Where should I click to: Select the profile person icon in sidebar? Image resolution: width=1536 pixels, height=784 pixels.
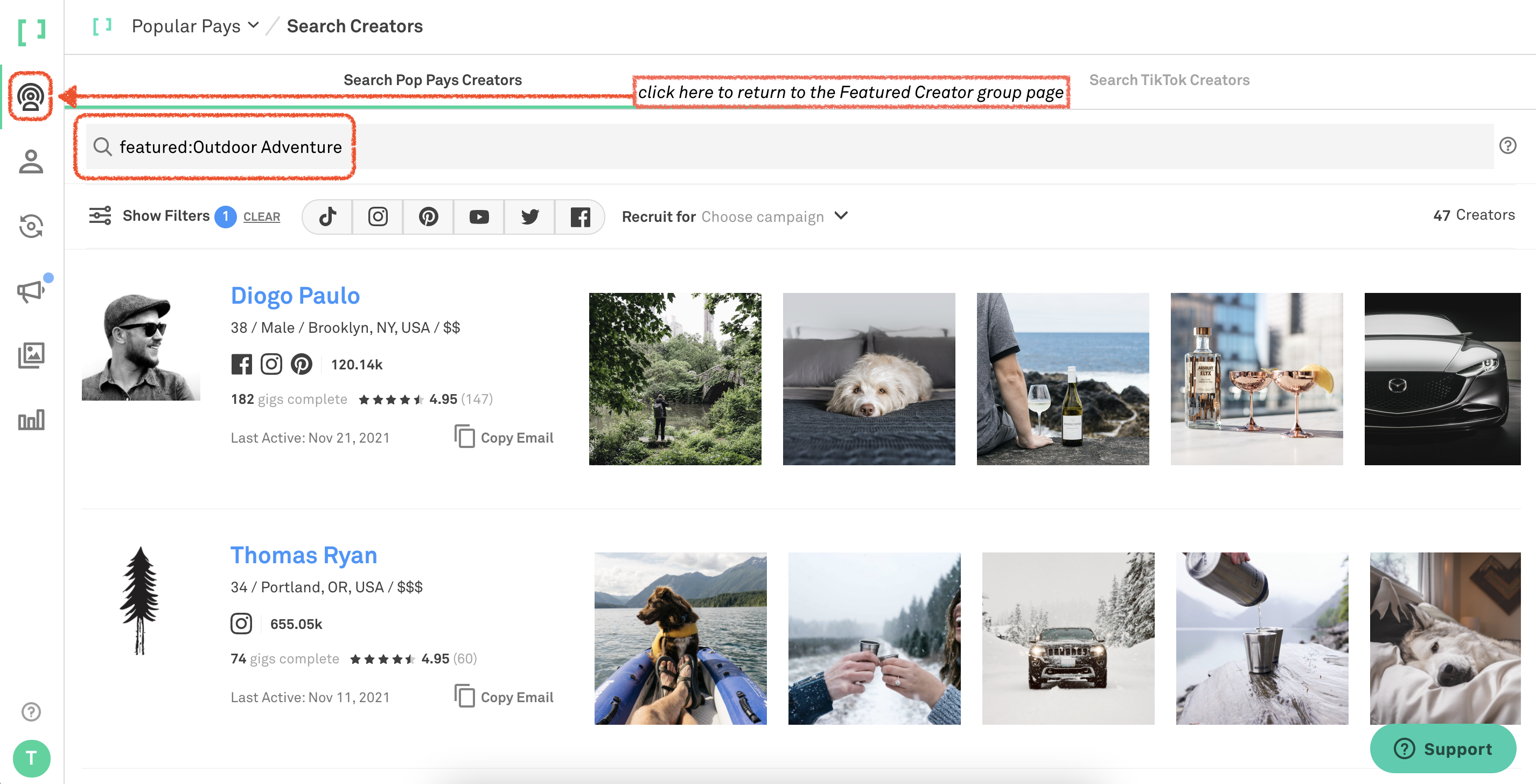tap(31, 162)
